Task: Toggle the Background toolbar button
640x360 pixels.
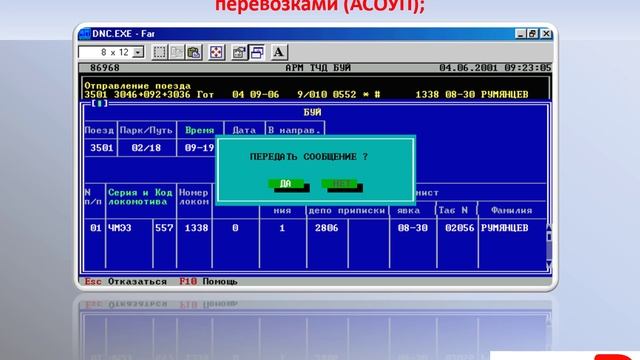Action: [x=257, y=52]
